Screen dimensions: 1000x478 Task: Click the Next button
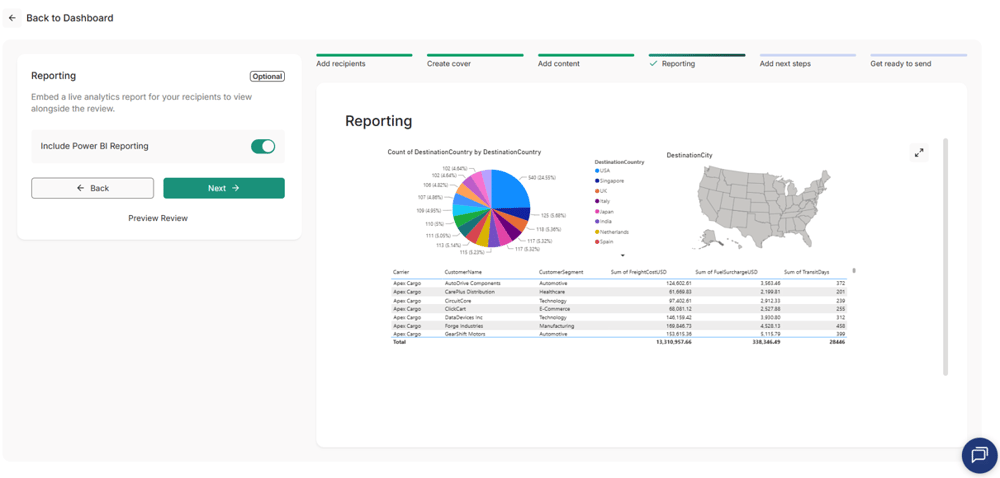pos(224,188)
